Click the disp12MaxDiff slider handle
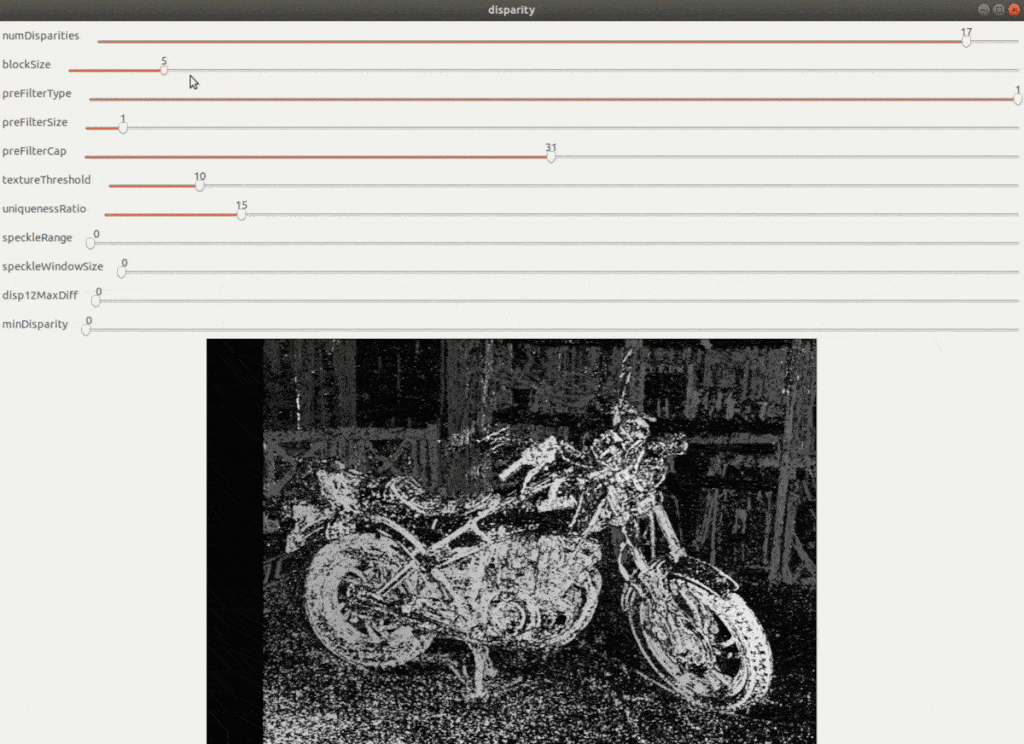The width and height of the screenshot is (1024, 744). coord(96,301)
